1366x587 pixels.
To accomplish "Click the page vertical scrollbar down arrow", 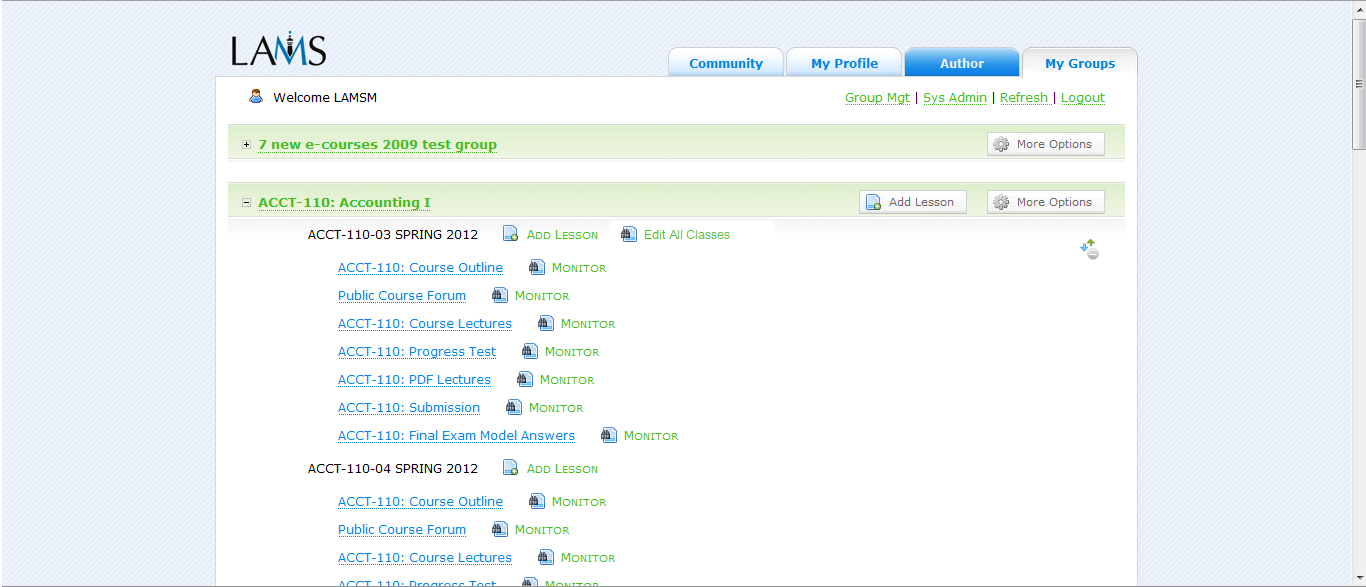I will point(1358,579).
